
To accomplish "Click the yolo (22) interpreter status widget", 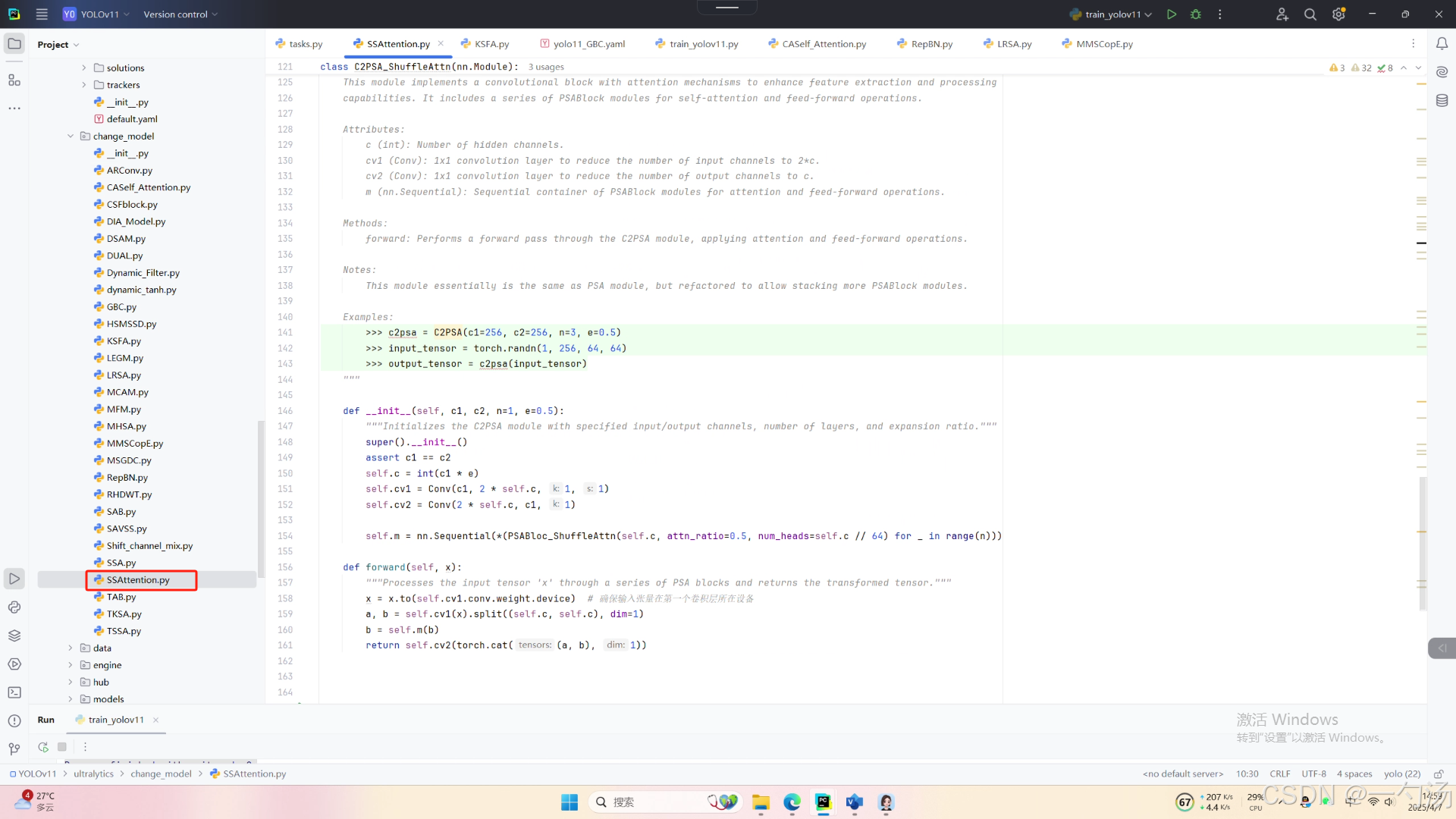I will point(1401,774).
